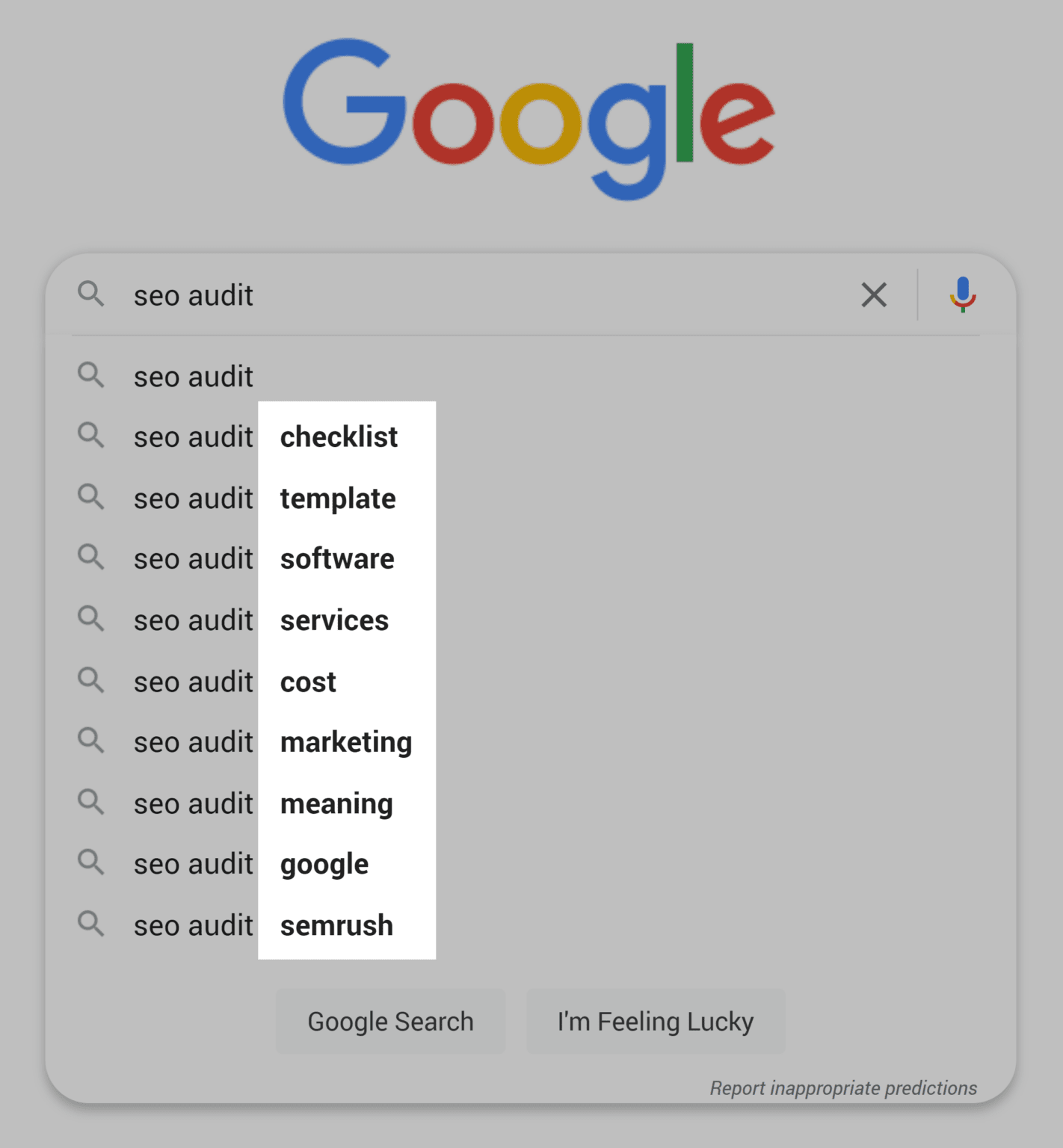Click the search icon beside 'seo audit services'

(x=91, y=620)
